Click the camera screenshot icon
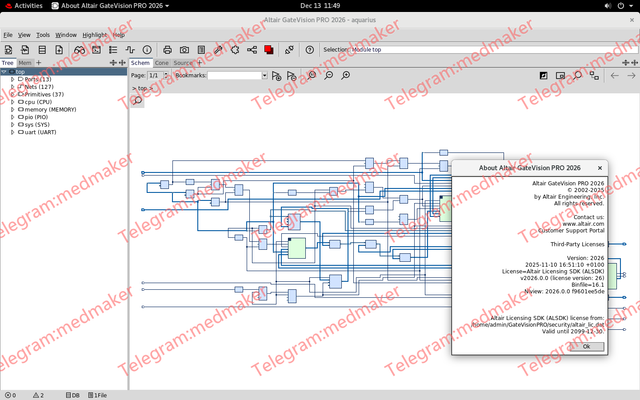Image resolution: width=640 pixels, height=400 pixels. [184, 50]
